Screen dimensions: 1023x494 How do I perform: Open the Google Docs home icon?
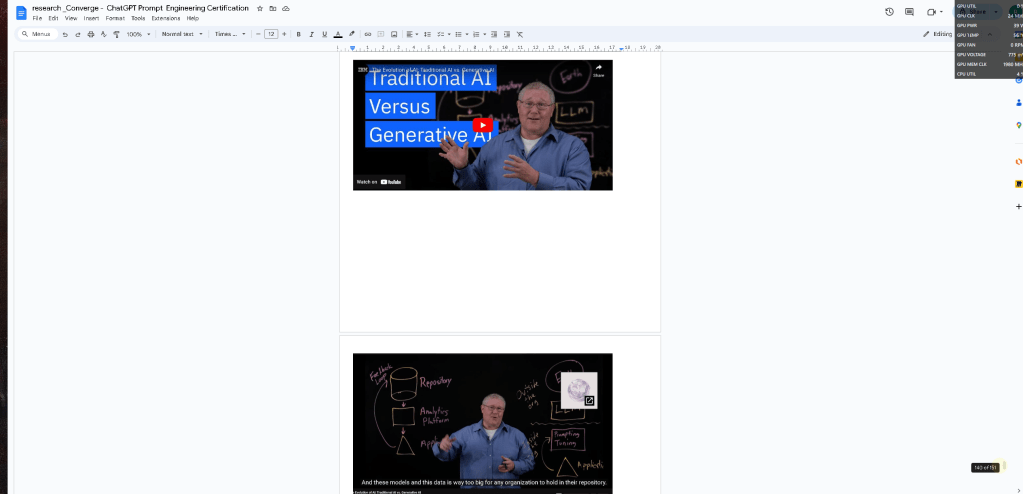(21, 12)
